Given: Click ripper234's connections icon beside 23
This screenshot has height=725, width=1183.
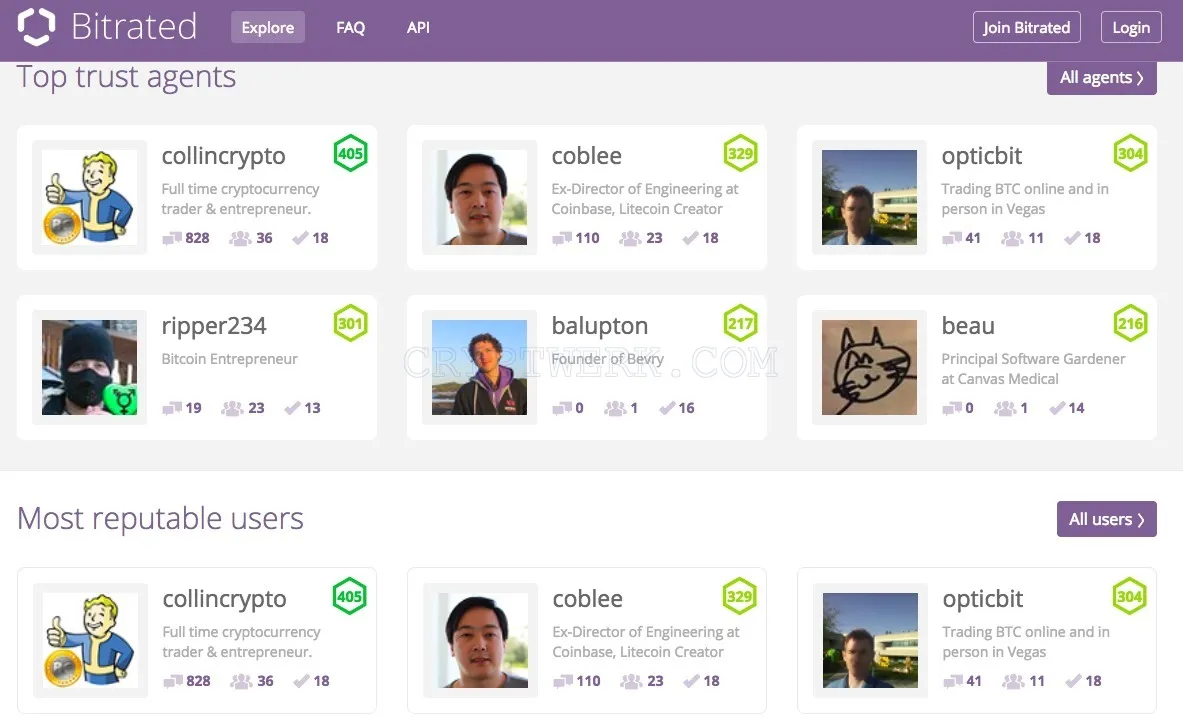Looking at the screenshot, I should [x=232, y=408].
